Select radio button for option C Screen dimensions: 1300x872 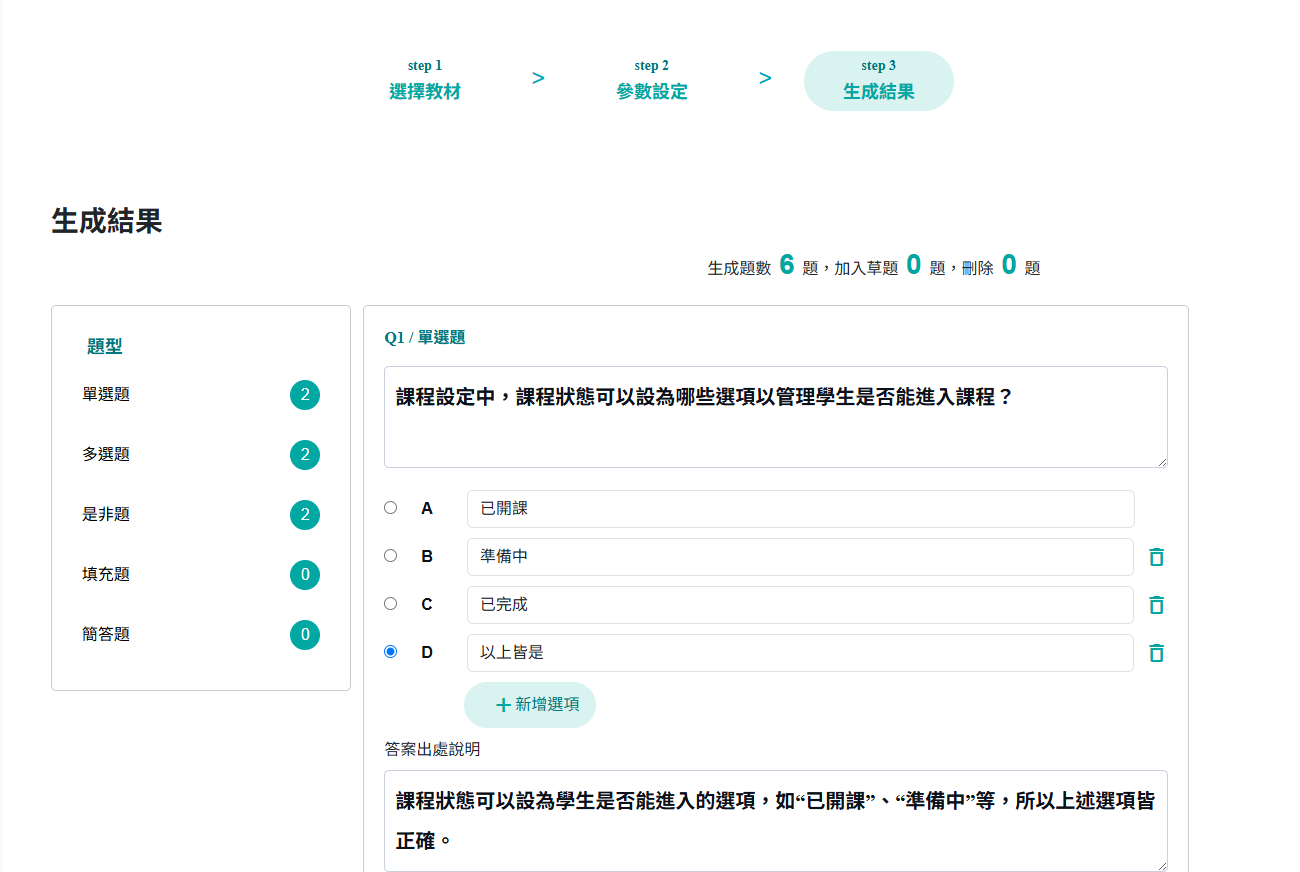(x=391, y=604)
